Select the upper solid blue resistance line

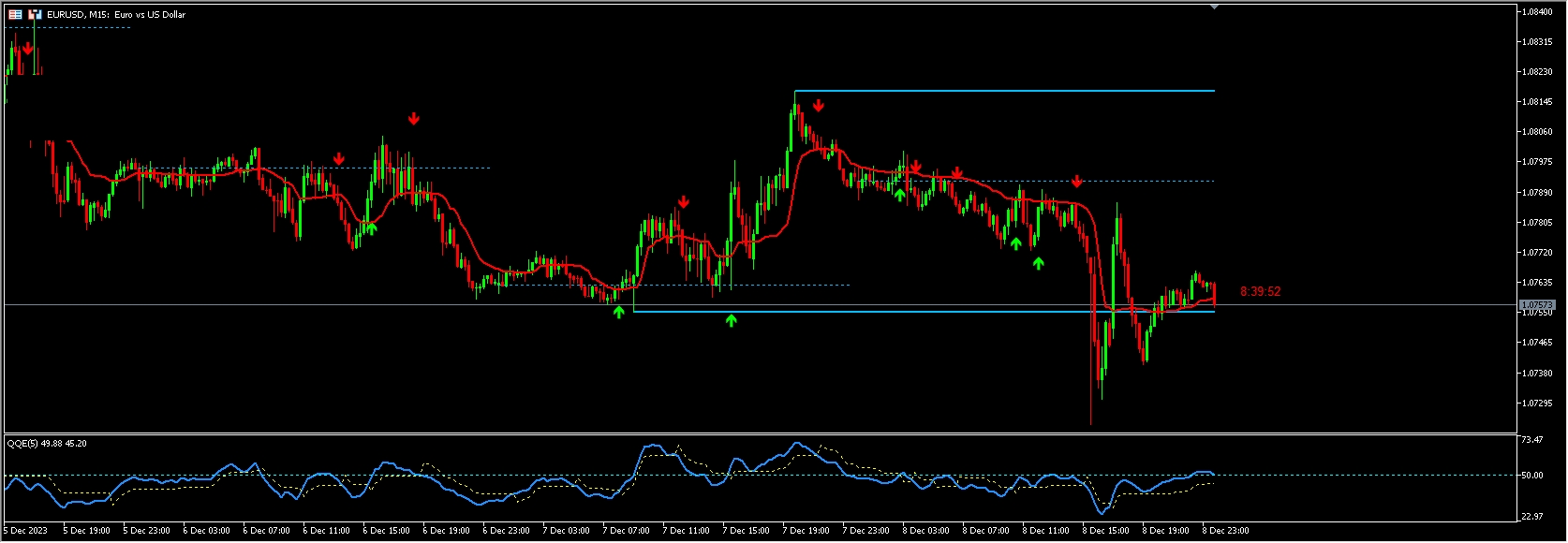pos(1004,91)
